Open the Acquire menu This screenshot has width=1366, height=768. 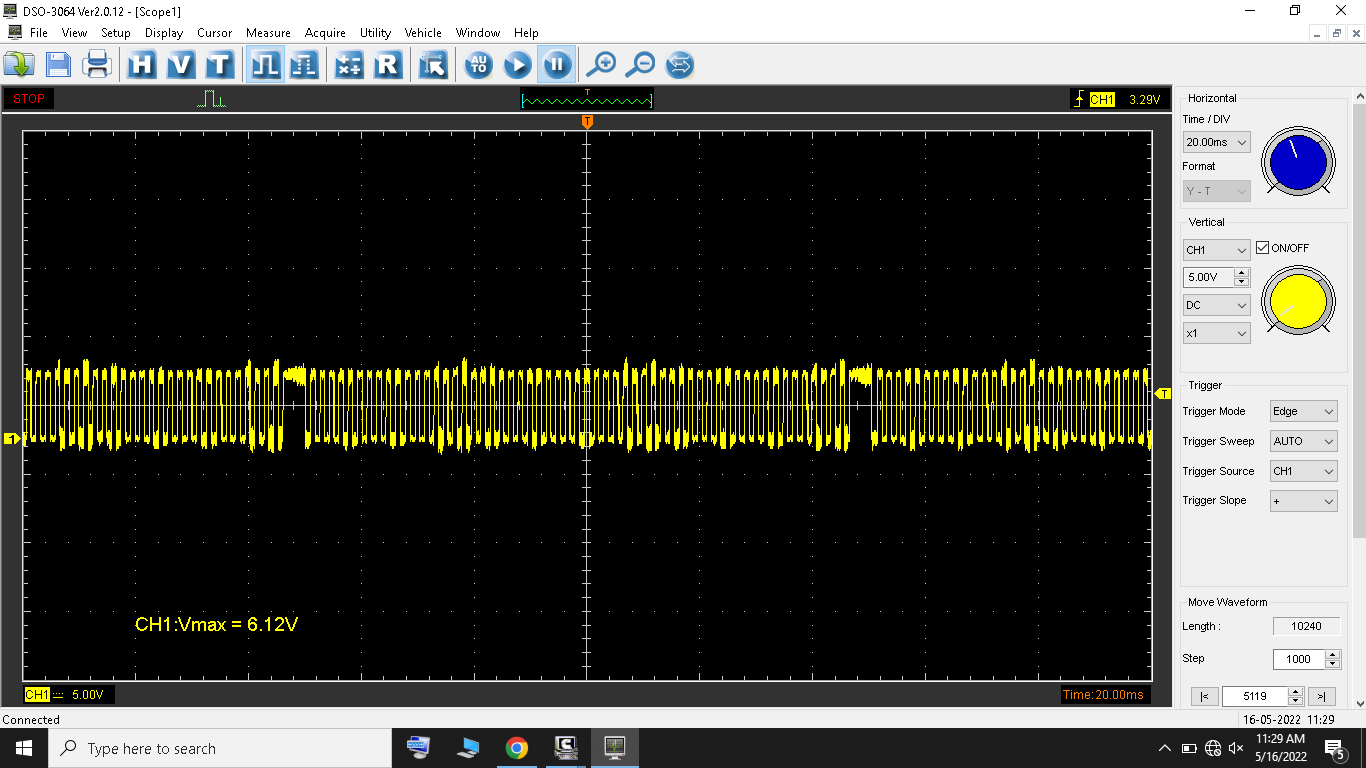click(x=325, y=32)
